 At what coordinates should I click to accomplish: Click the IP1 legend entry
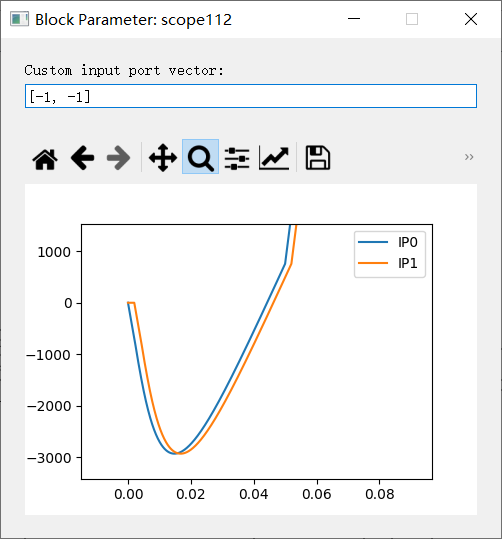(x=389, y=263)
